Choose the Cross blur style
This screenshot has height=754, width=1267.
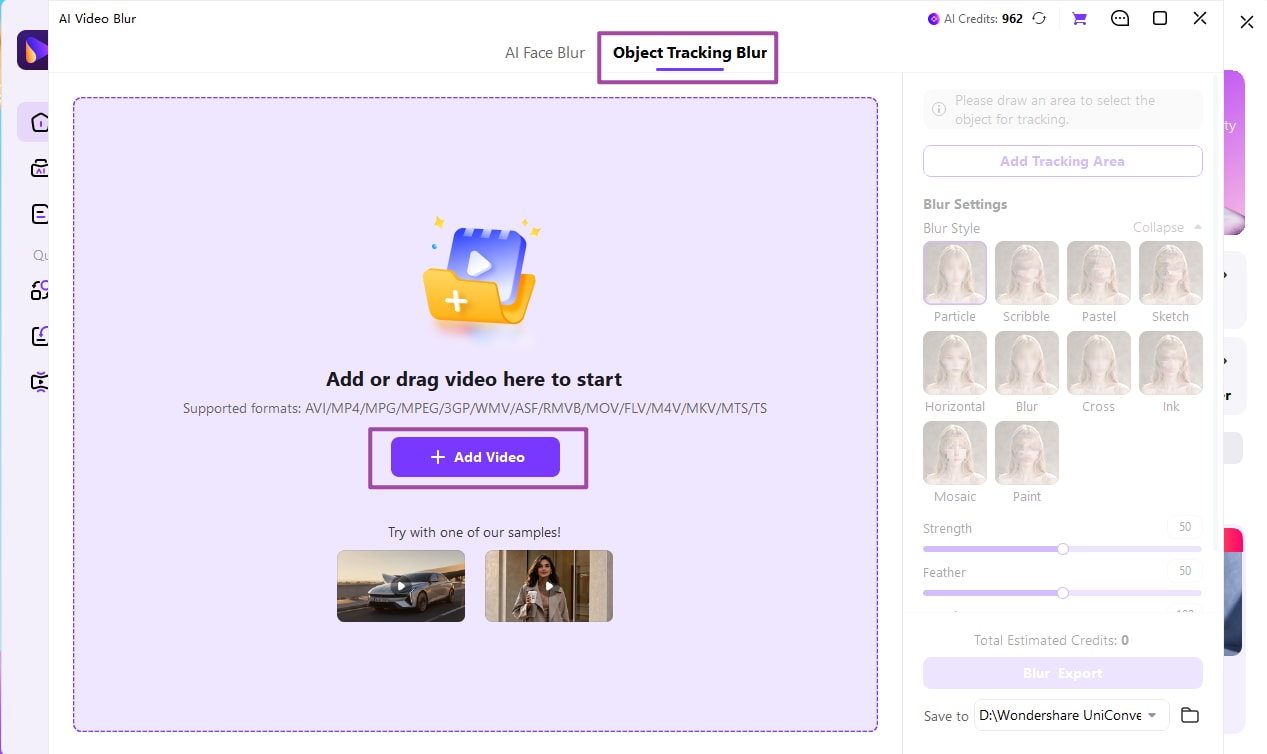(x=1099, y=363)
